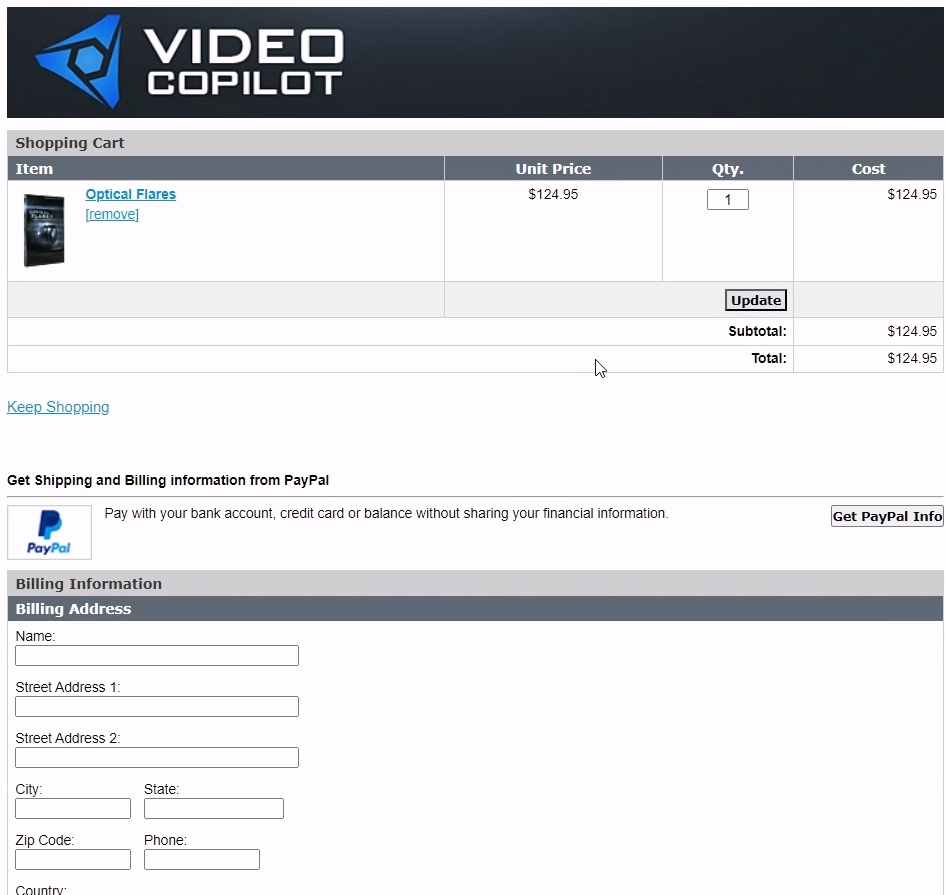Click the Qty. column header

click(x=728, y=168)
